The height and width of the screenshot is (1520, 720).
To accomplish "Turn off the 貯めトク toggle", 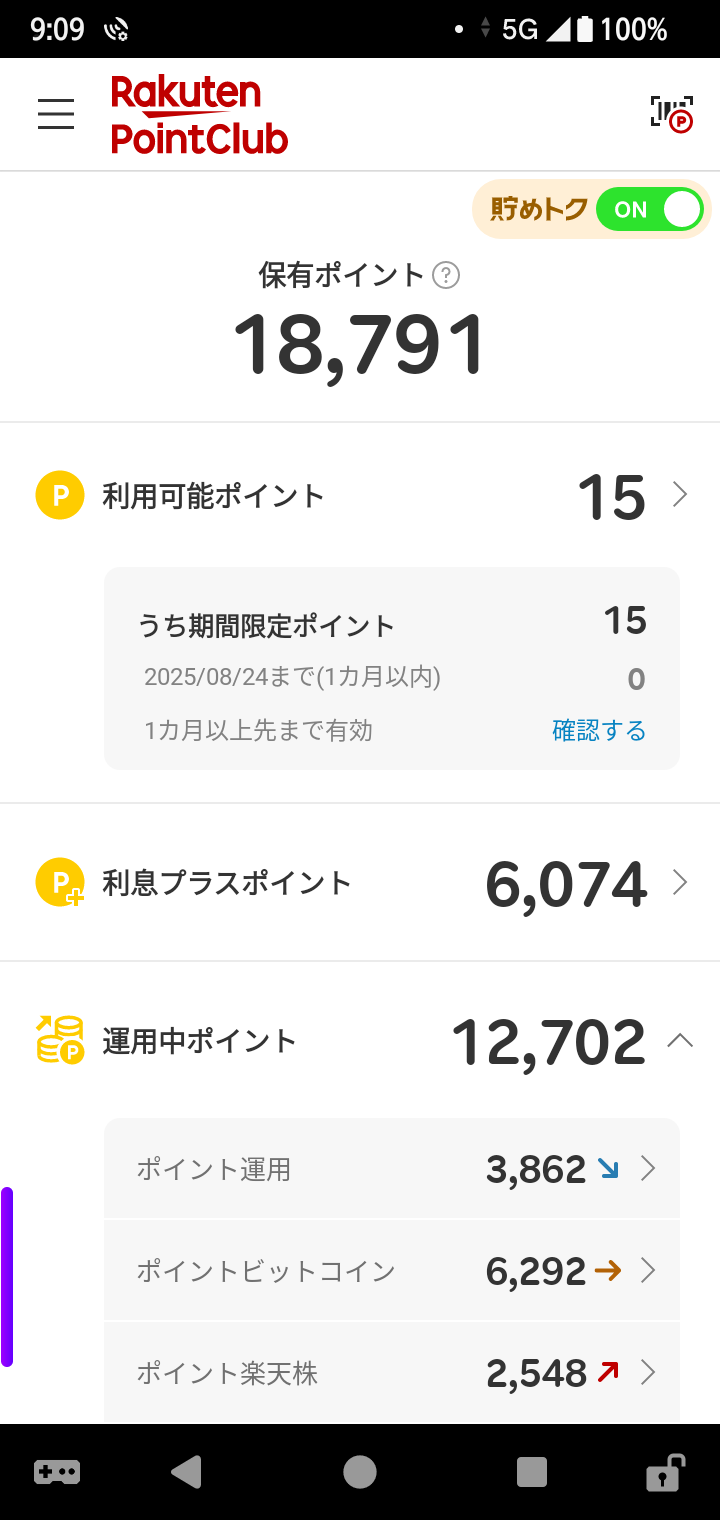I will click(x=650, y=210).
